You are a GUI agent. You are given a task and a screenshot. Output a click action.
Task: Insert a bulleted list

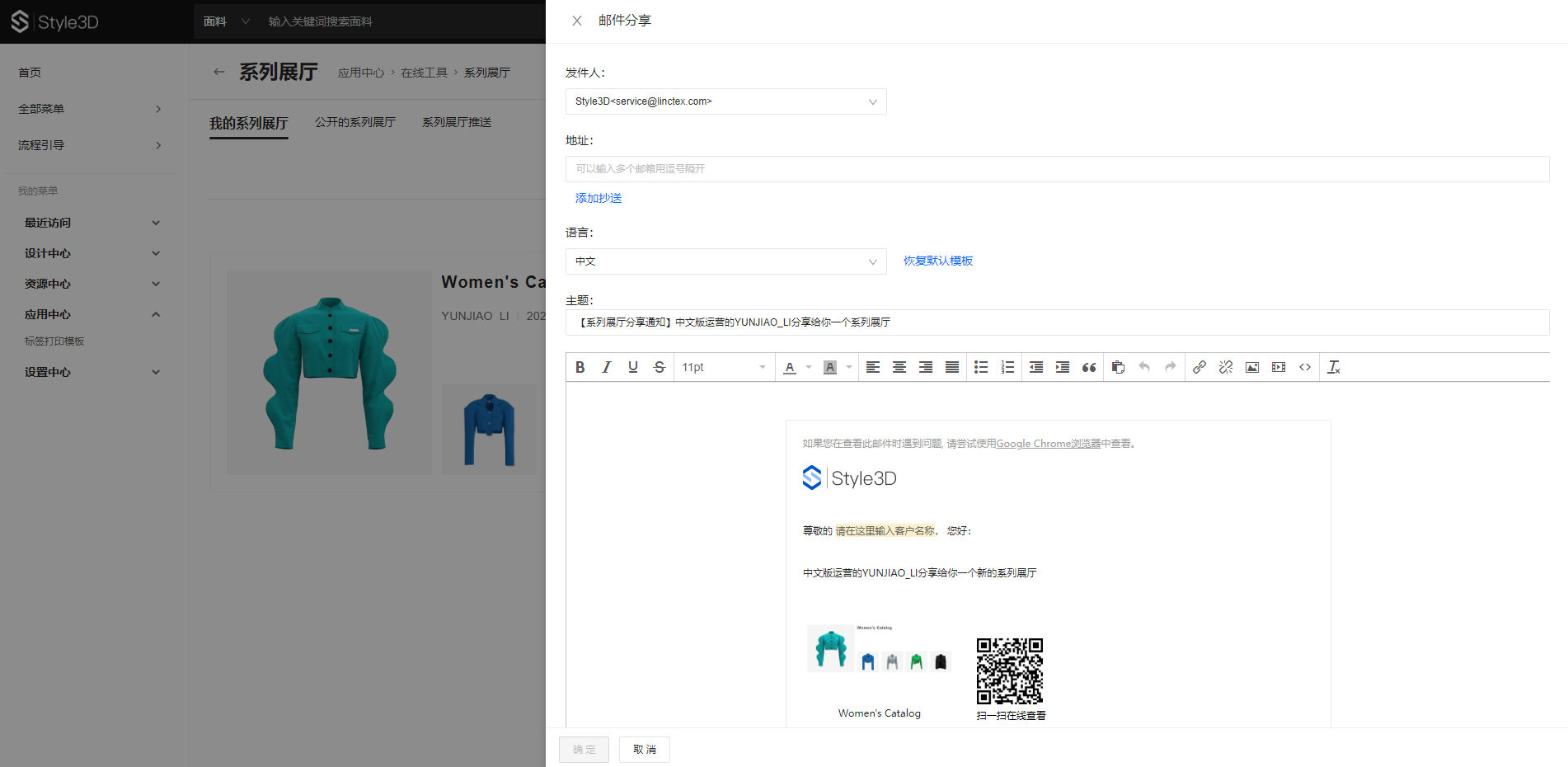[x=981, y=367]
